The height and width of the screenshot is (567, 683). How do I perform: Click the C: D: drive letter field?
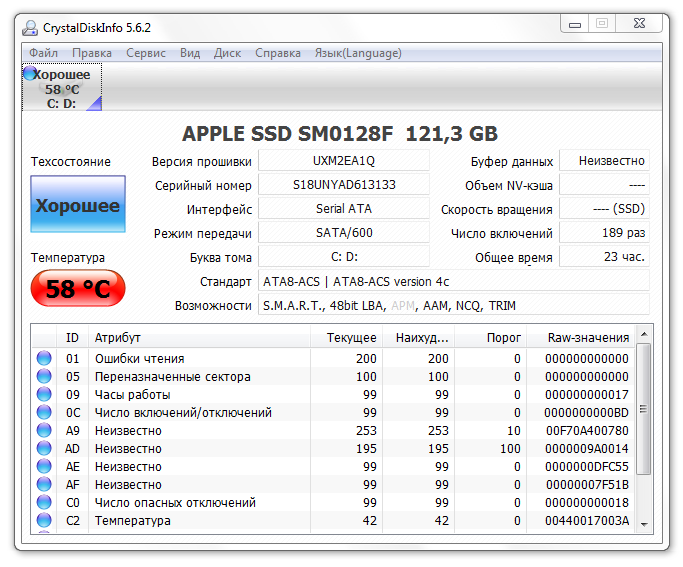tap(344, 256)
